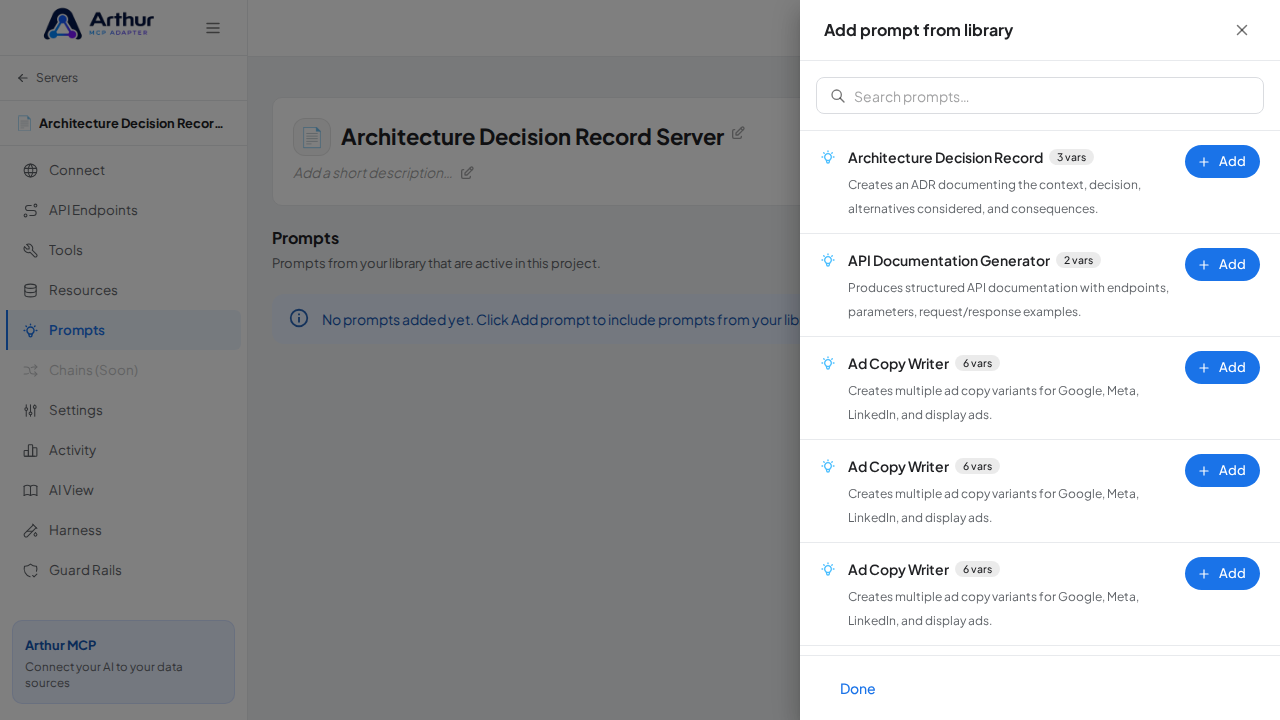The image size is (1280, 720).
Task: Close the Add prompt from library panel
Action: pyautogui.click(x=1242, y=30)
